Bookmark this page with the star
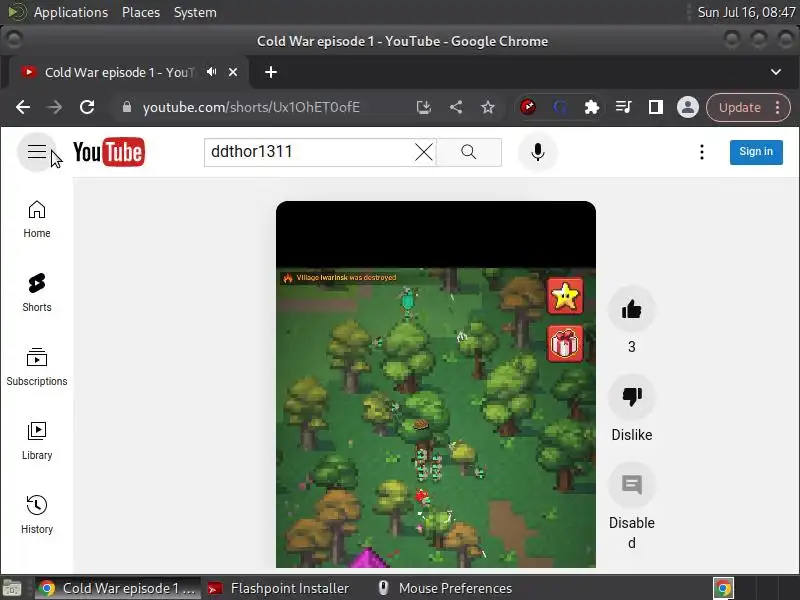Viewport: 800px width, 600px height. [x=488, y=107]
